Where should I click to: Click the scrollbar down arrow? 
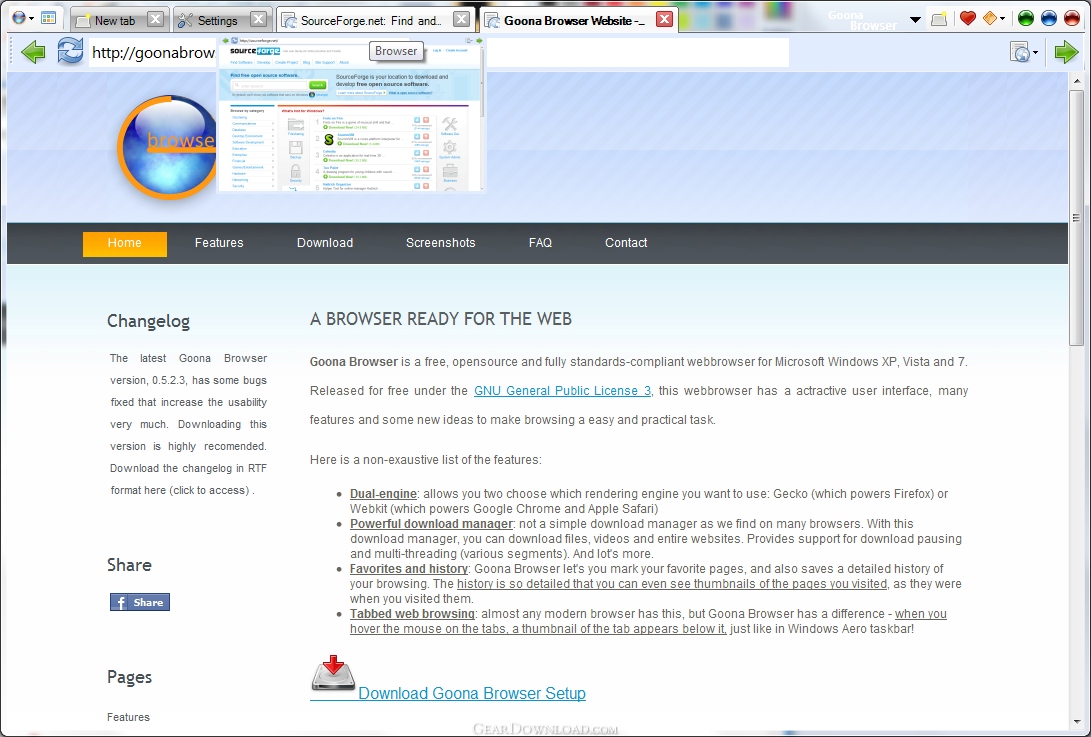click(1076, 722)
